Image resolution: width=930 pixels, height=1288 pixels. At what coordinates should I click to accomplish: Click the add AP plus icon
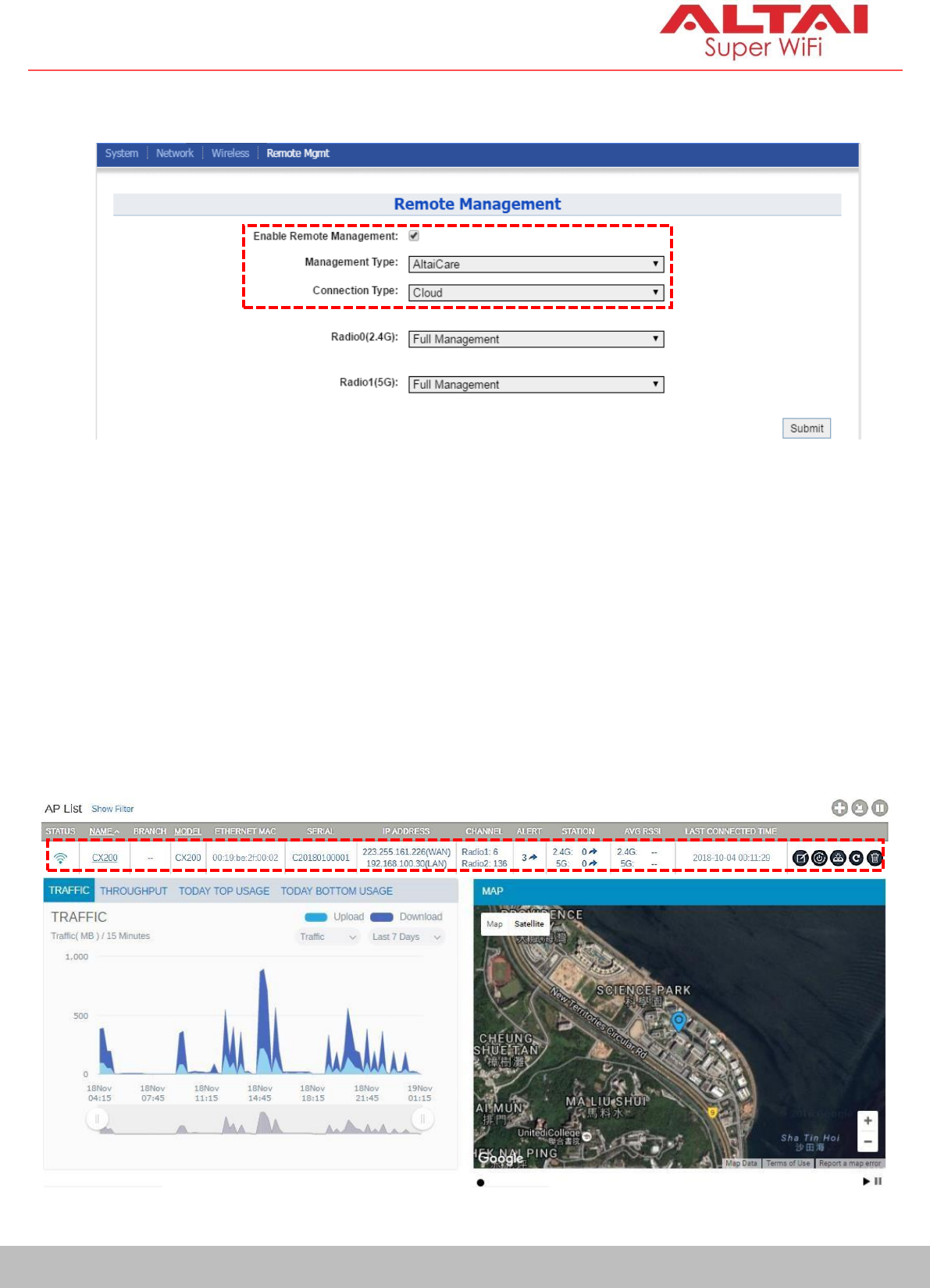[x=839, y=808]
